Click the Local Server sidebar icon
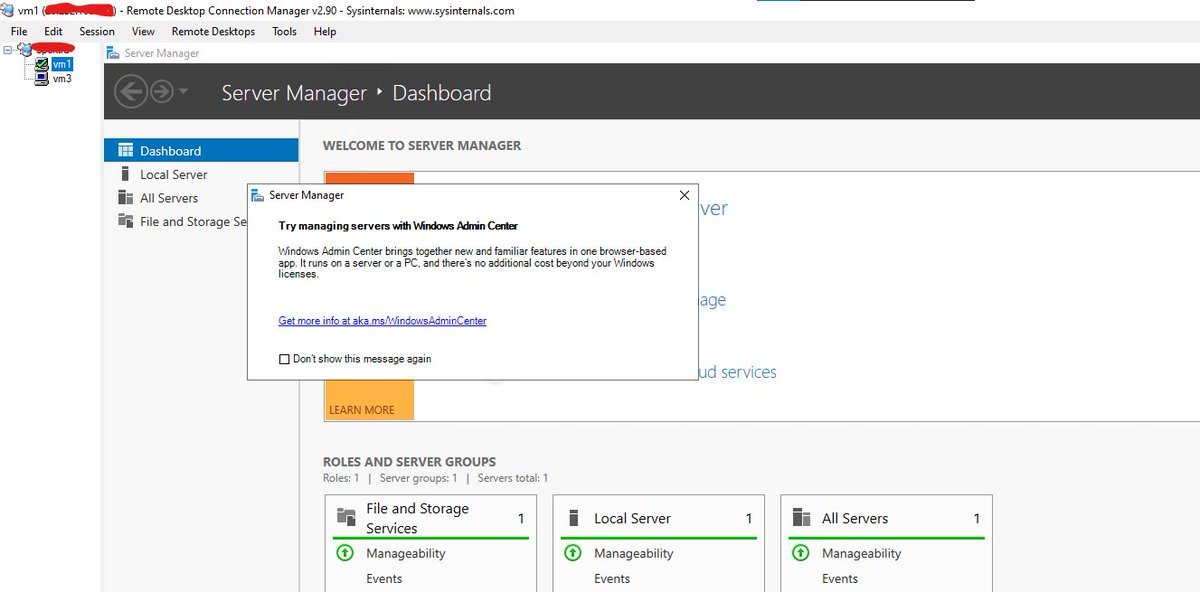 125,174
